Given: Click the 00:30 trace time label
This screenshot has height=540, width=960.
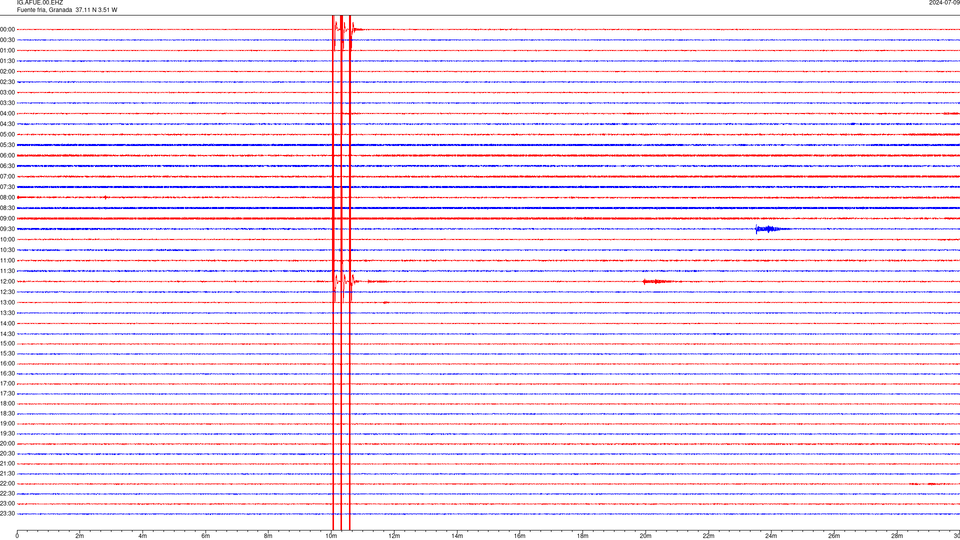Looking at the screenshot, I should pos(7,40).
